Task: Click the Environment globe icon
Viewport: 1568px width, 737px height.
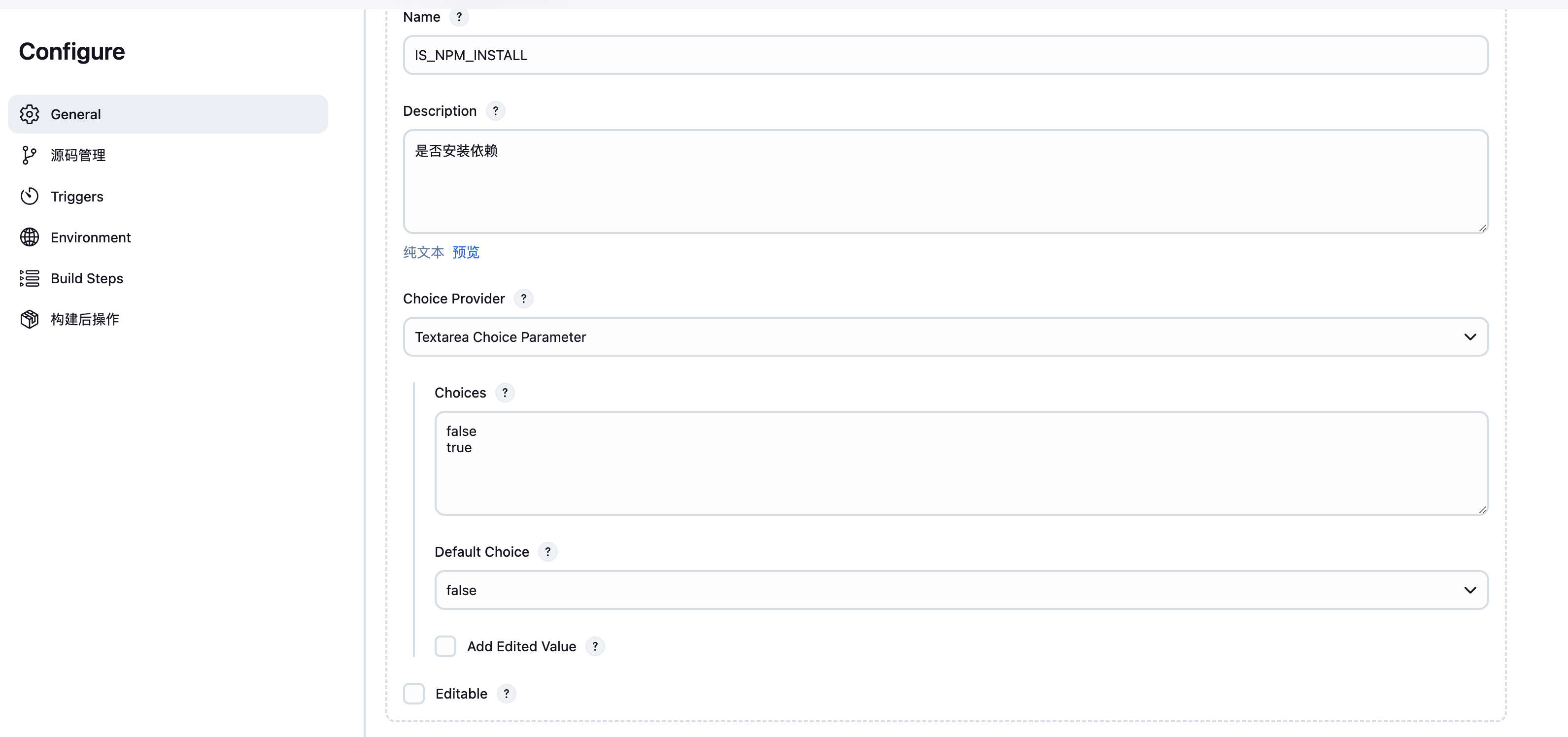Action: coord(29,237)
